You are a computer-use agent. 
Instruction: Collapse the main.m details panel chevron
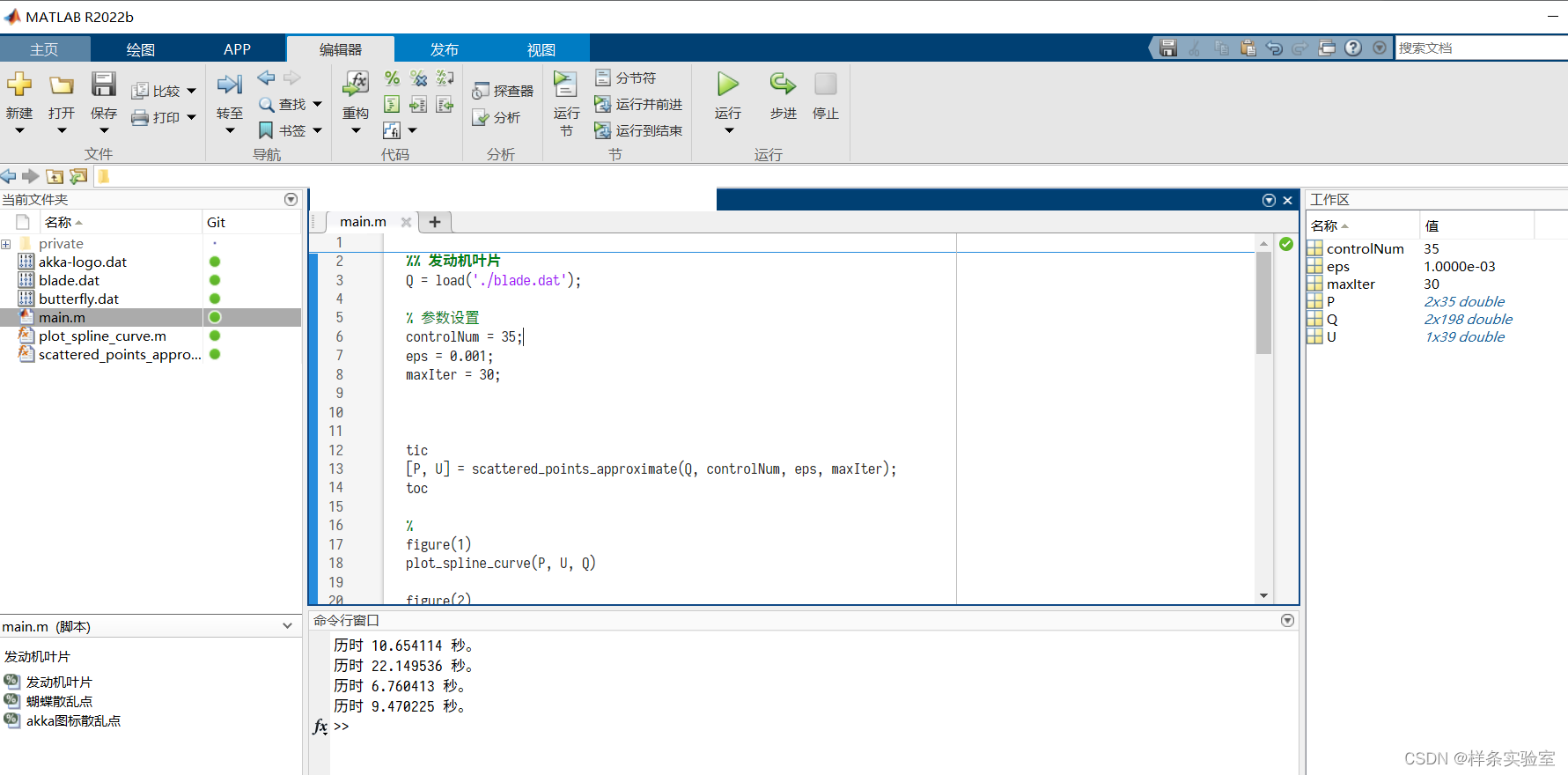pos(288,626)
